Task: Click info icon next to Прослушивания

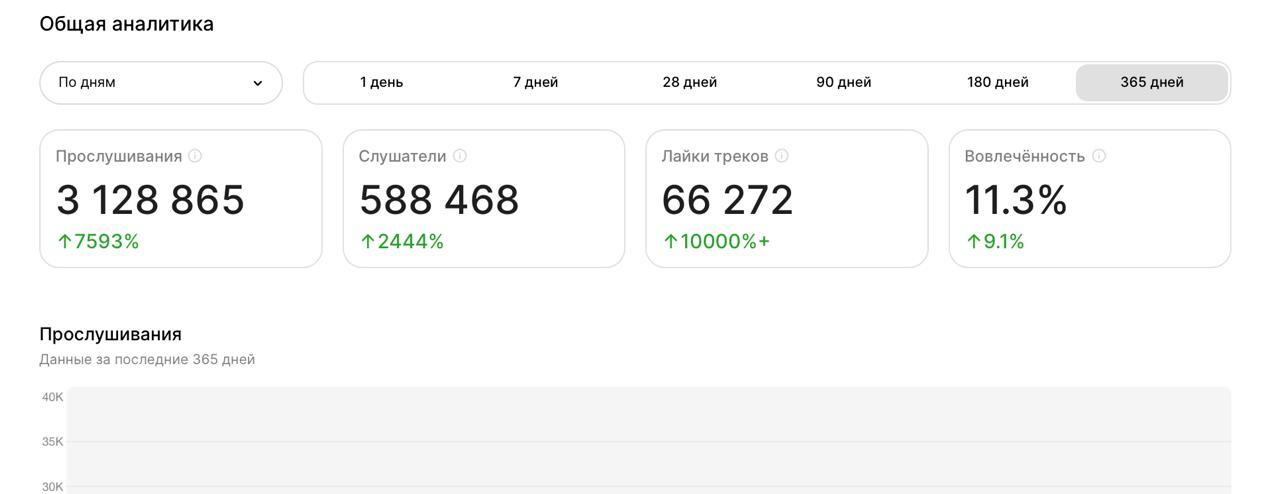Action: 195,156
